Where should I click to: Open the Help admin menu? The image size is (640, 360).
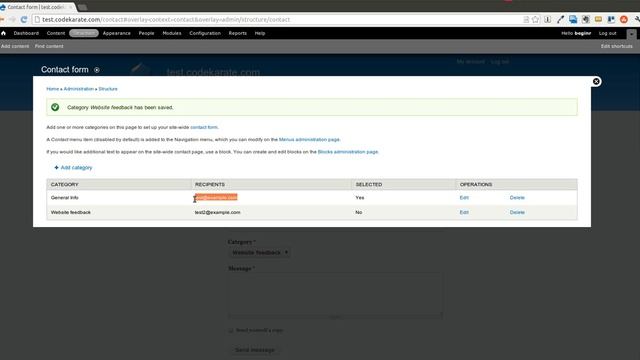[x=260, y=33]
